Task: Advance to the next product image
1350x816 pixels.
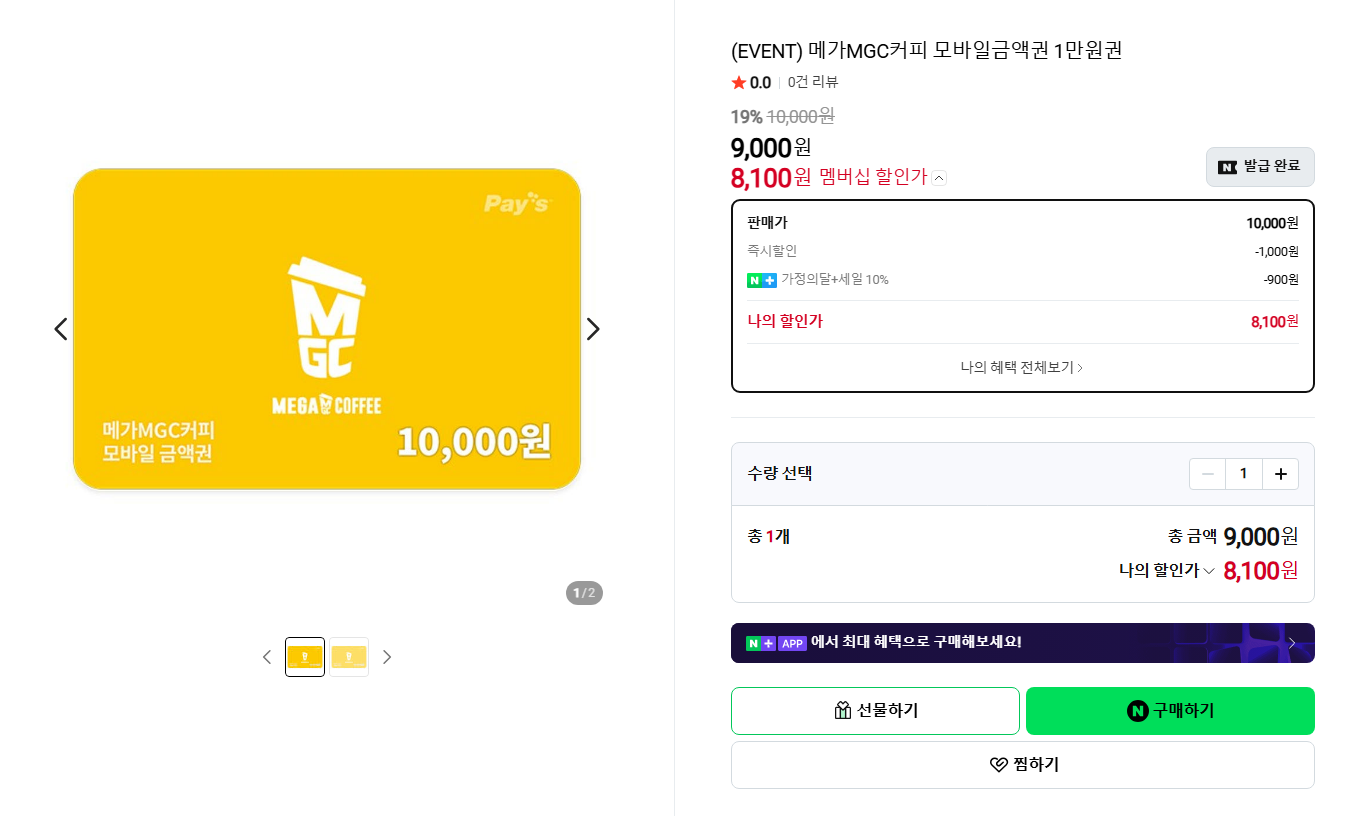Action: [x=592, y=329]
